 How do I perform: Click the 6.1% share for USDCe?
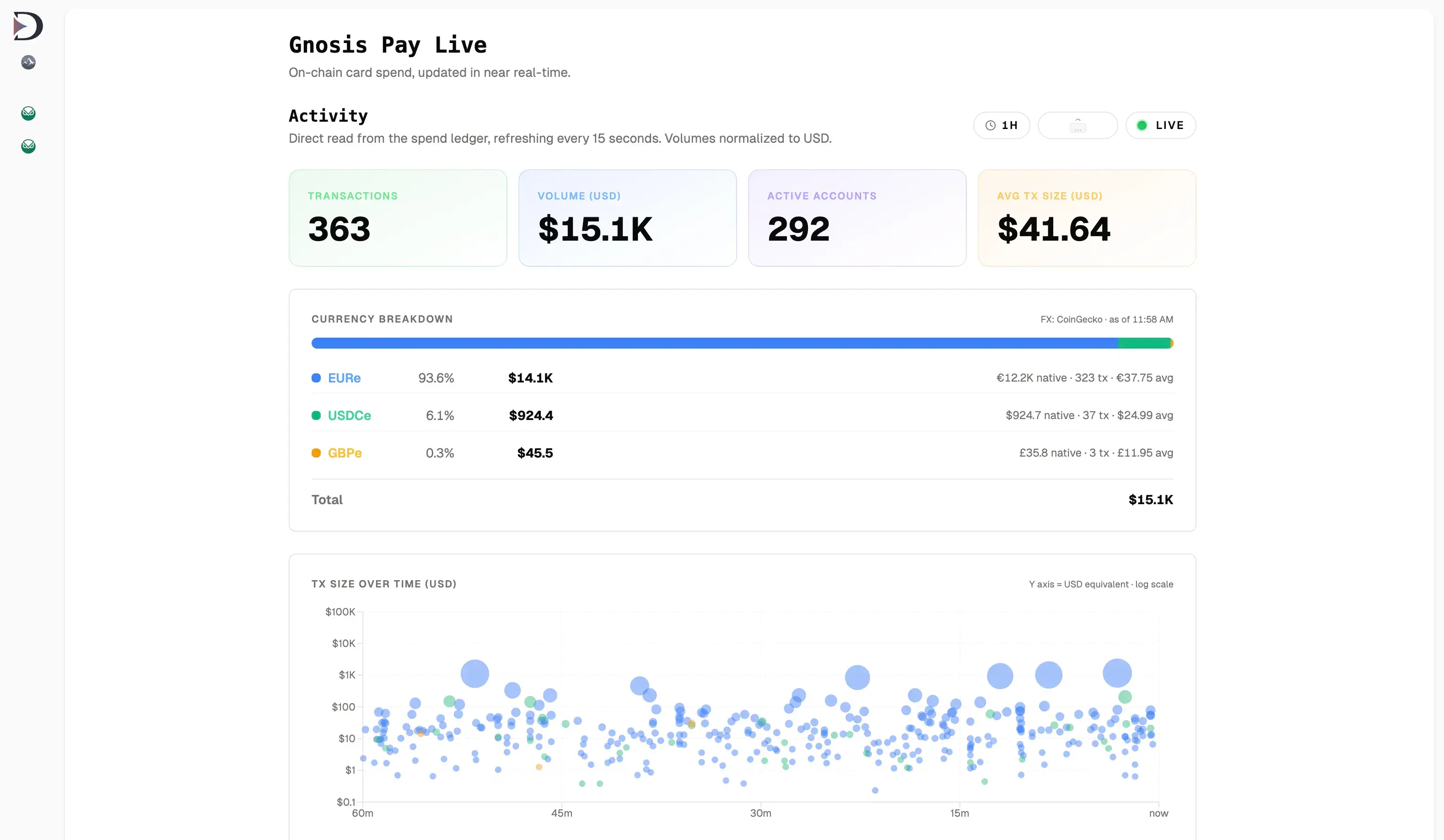coord(440,415)
